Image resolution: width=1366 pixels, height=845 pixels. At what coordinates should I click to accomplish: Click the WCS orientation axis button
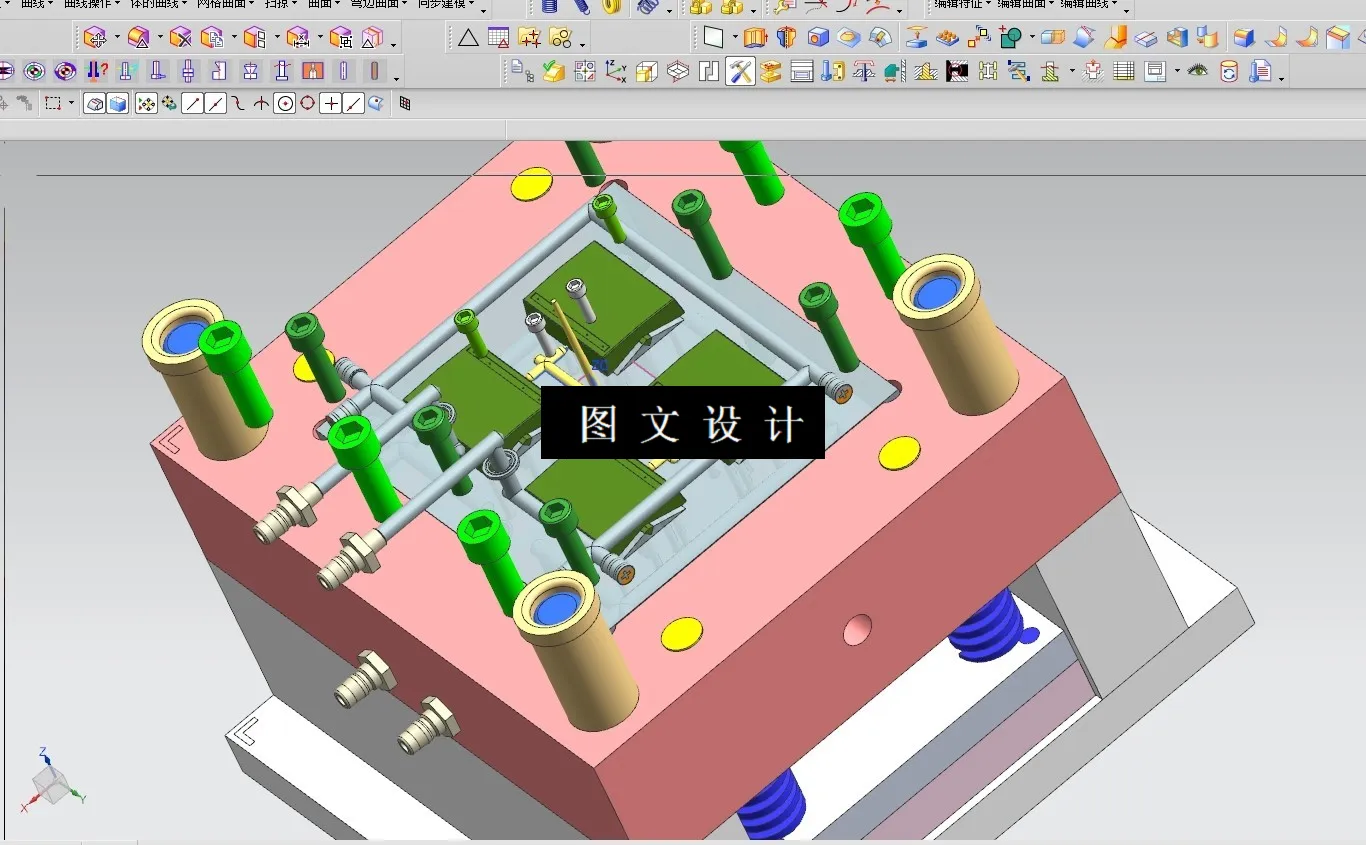614,70
